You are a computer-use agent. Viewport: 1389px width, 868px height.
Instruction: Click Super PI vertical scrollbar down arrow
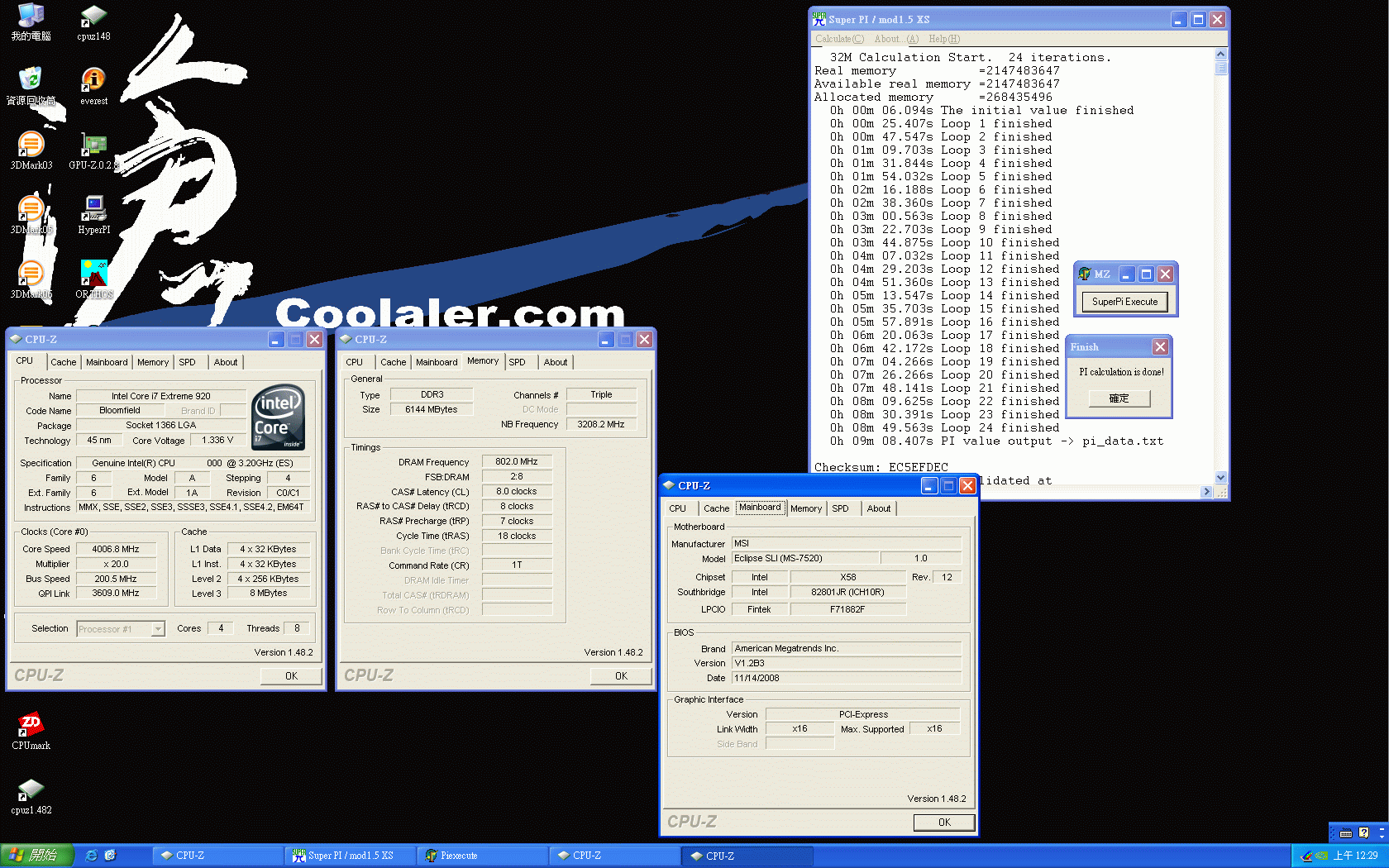coord(1220,477)
